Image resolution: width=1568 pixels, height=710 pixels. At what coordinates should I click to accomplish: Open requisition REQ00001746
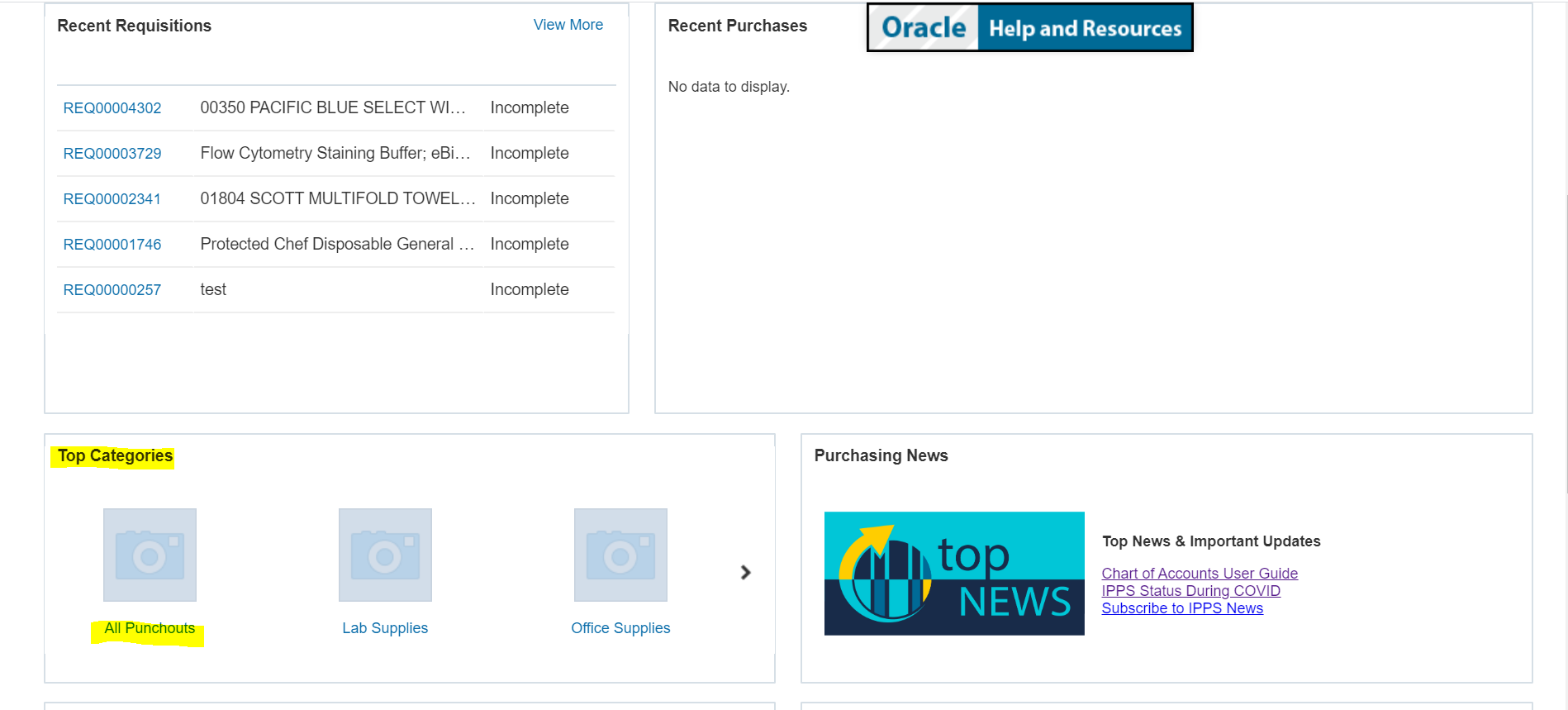(x=112, y=245)
